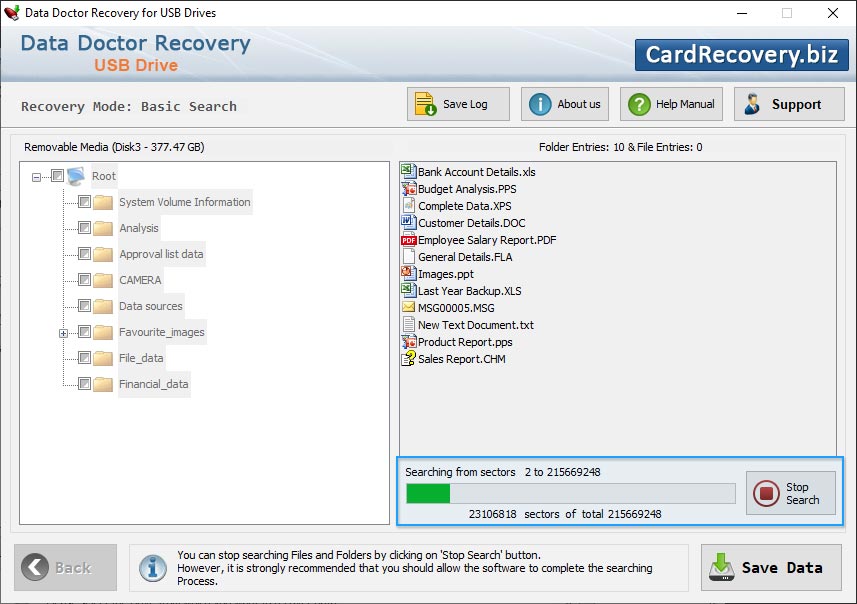Select New Text Document.txt file name

[476, 325]
